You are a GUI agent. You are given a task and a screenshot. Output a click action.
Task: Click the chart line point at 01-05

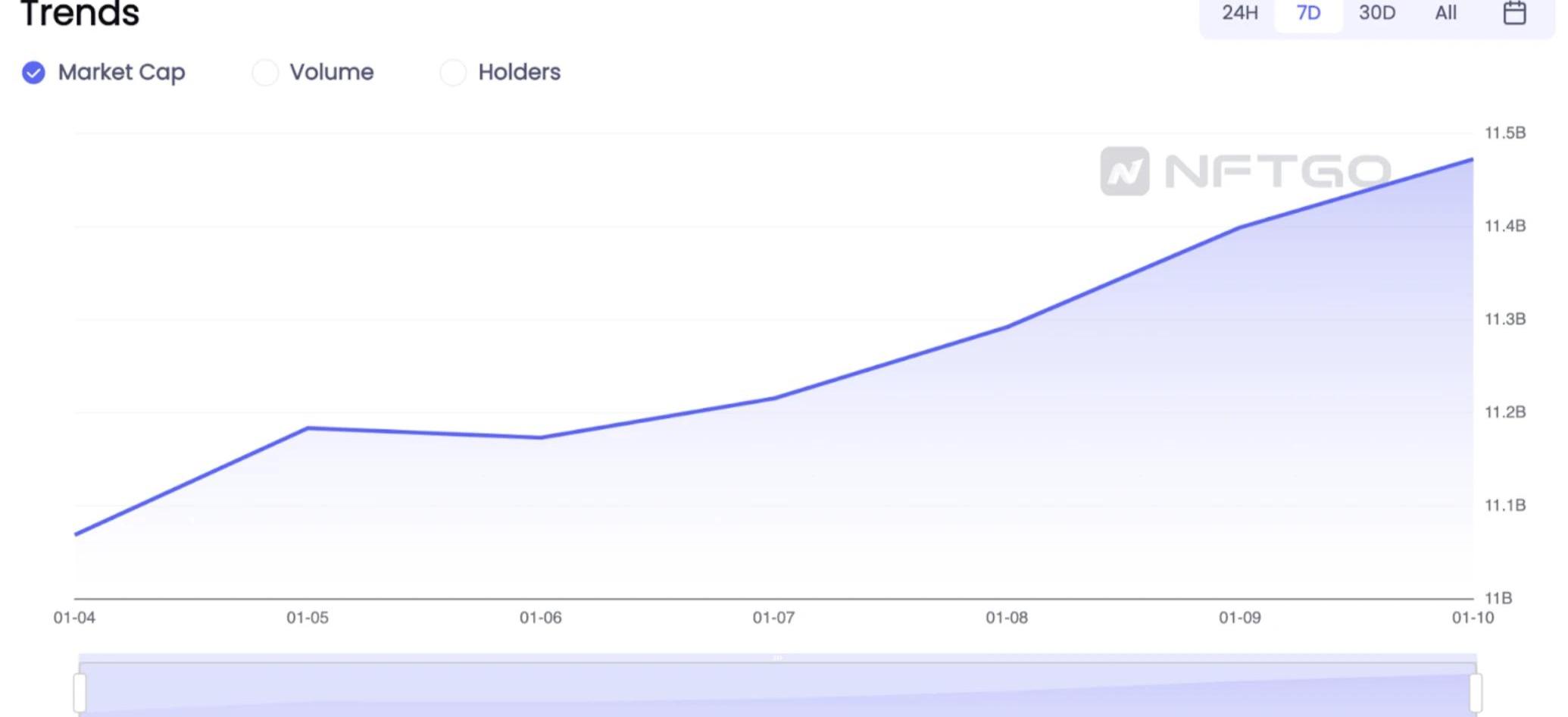308,428
